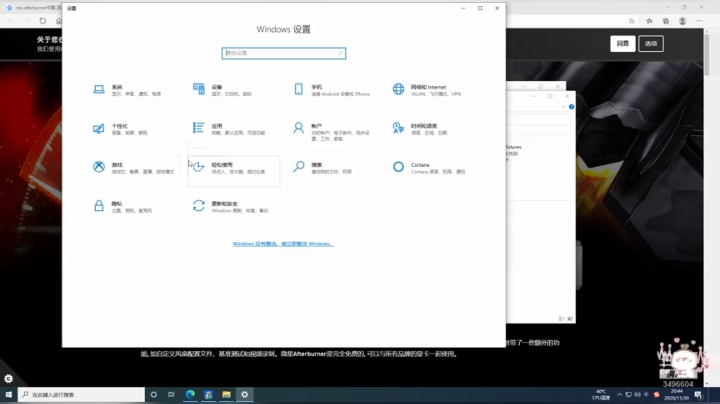The image size is (720, 404).
Task: Open the 轻松使用 (Ease of Access) category
Action: point(234,170)
